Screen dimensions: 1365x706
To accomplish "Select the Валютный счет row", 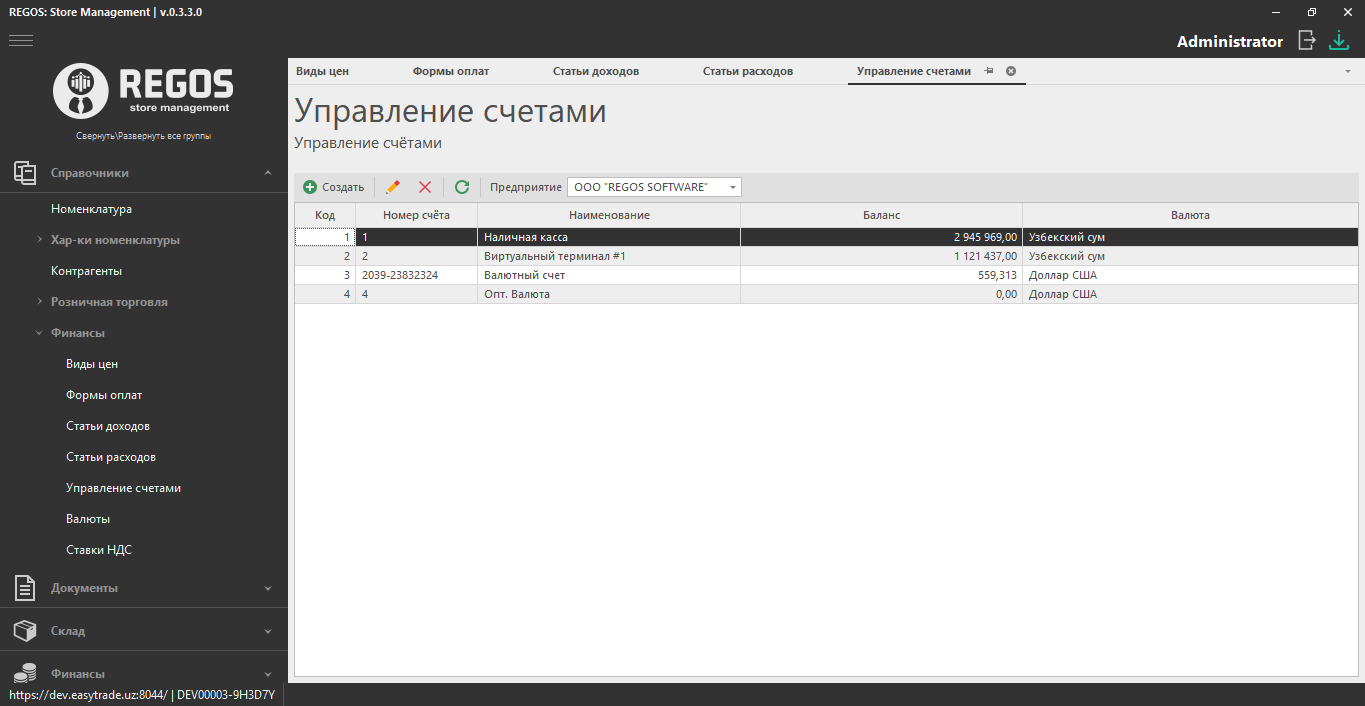I will coord(610,275).
